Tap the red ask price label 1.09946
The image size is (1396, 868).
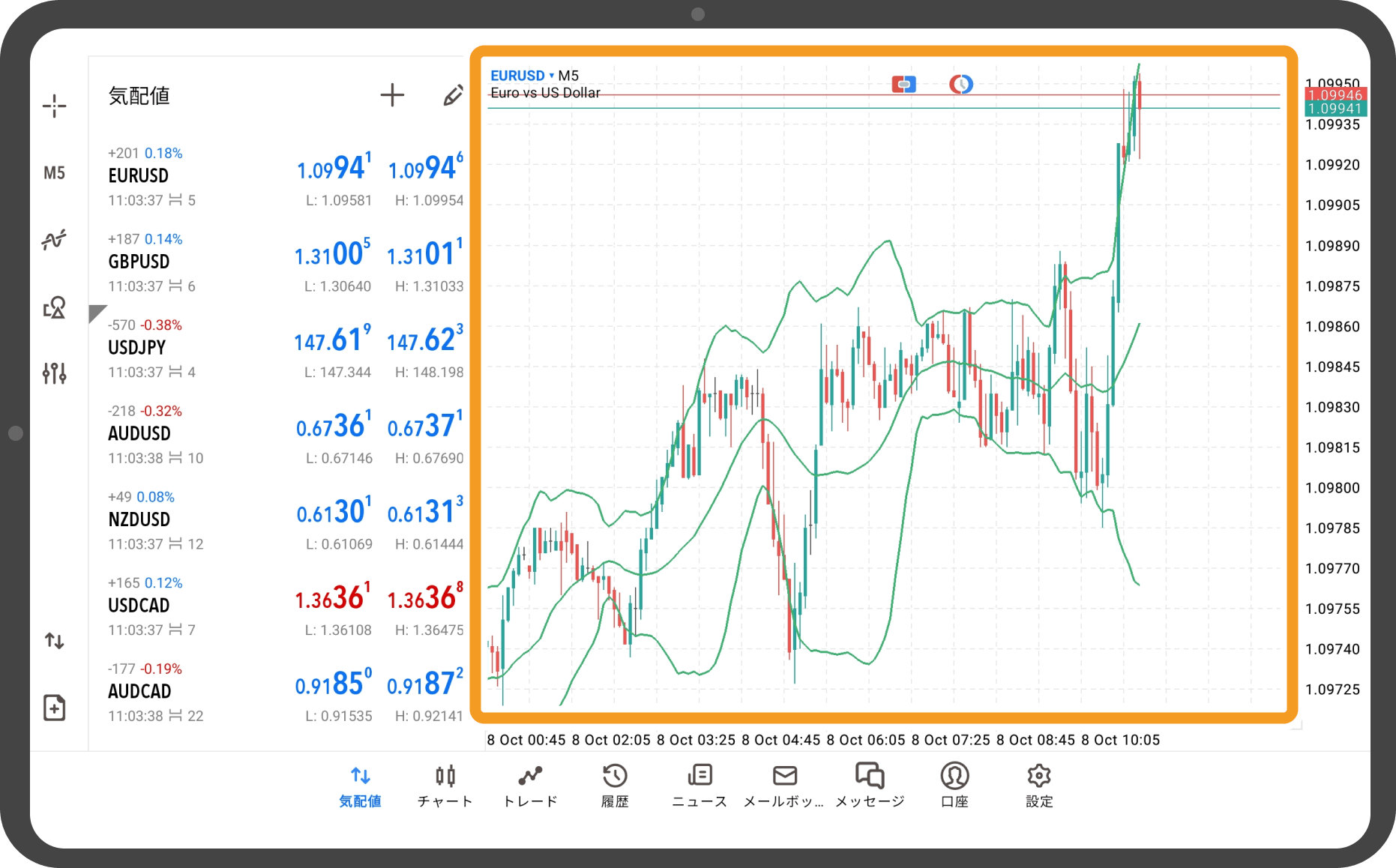click(1335, 94)
